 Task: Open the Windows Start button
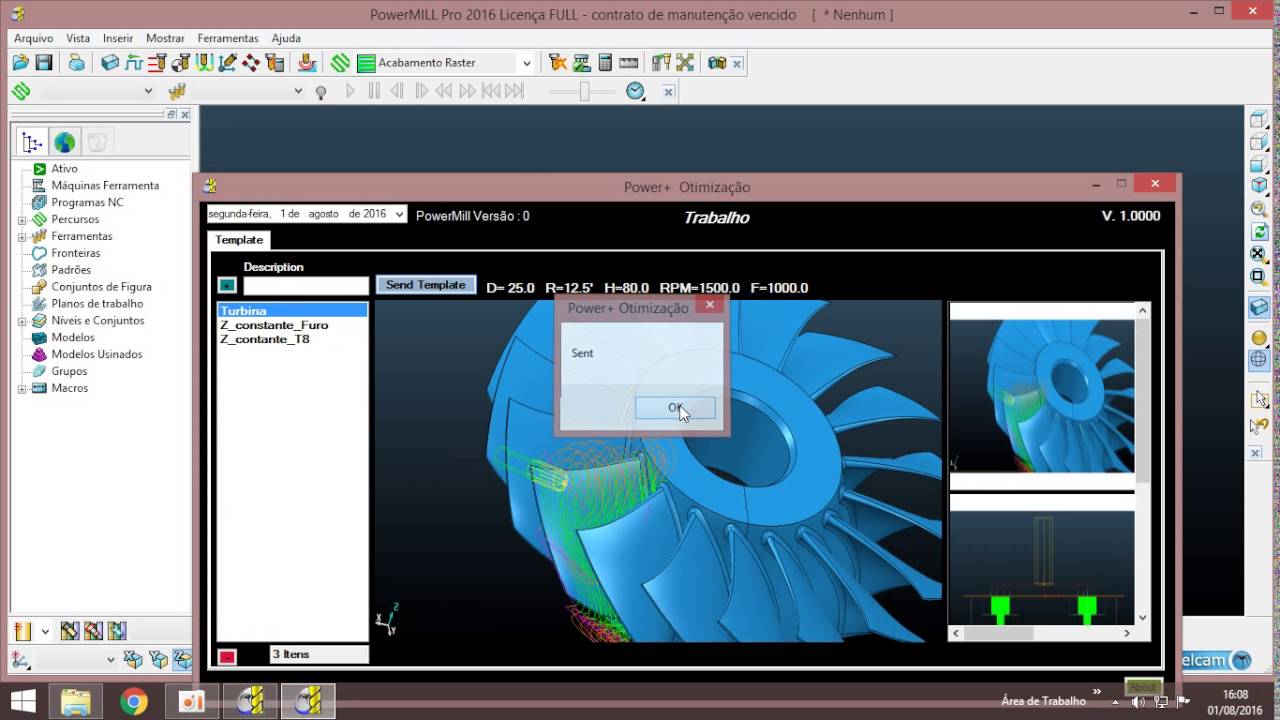[22, 700]
